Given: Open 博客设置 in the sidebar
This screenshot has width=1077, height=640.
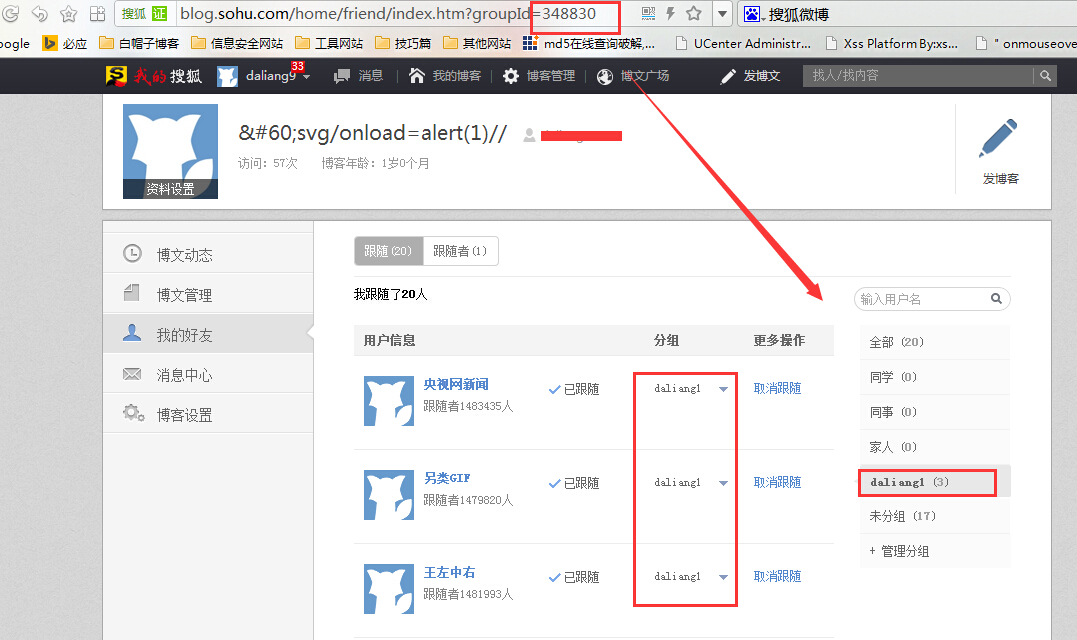Looking at the screenshot, I should [x=208, y=414].
